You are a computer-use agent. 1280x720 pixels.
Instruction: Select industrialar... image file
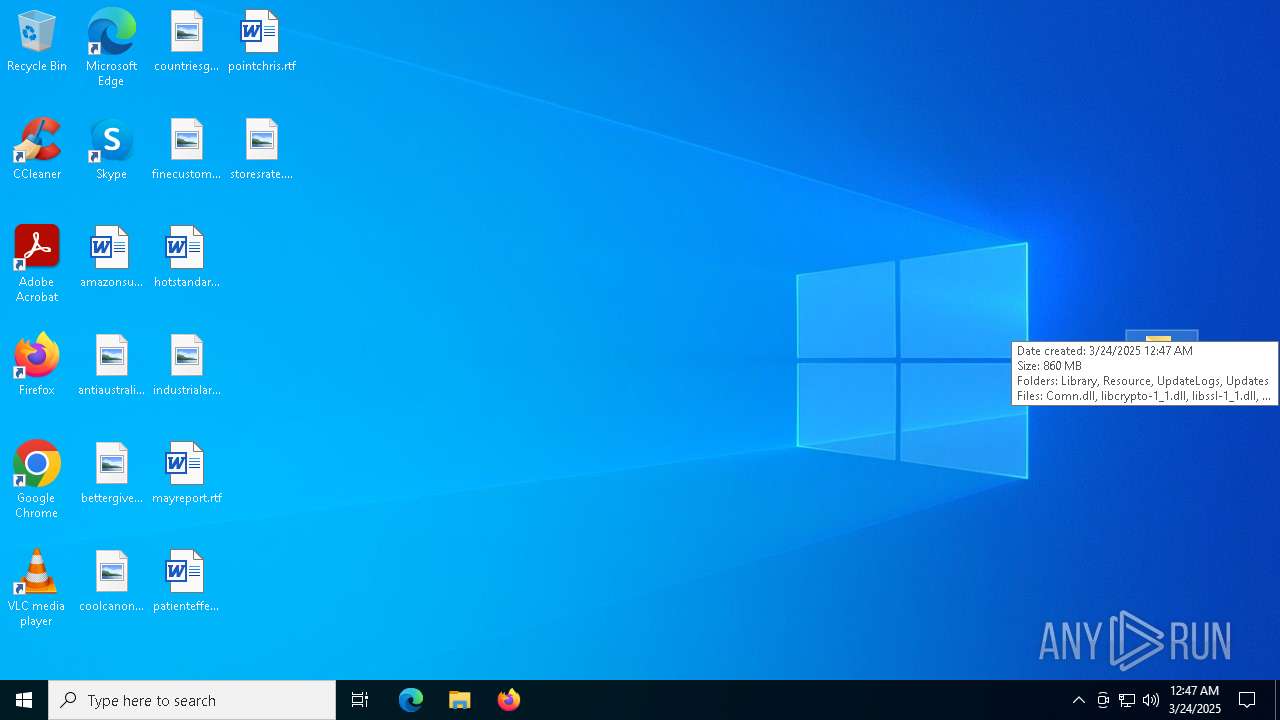point(186,366)
